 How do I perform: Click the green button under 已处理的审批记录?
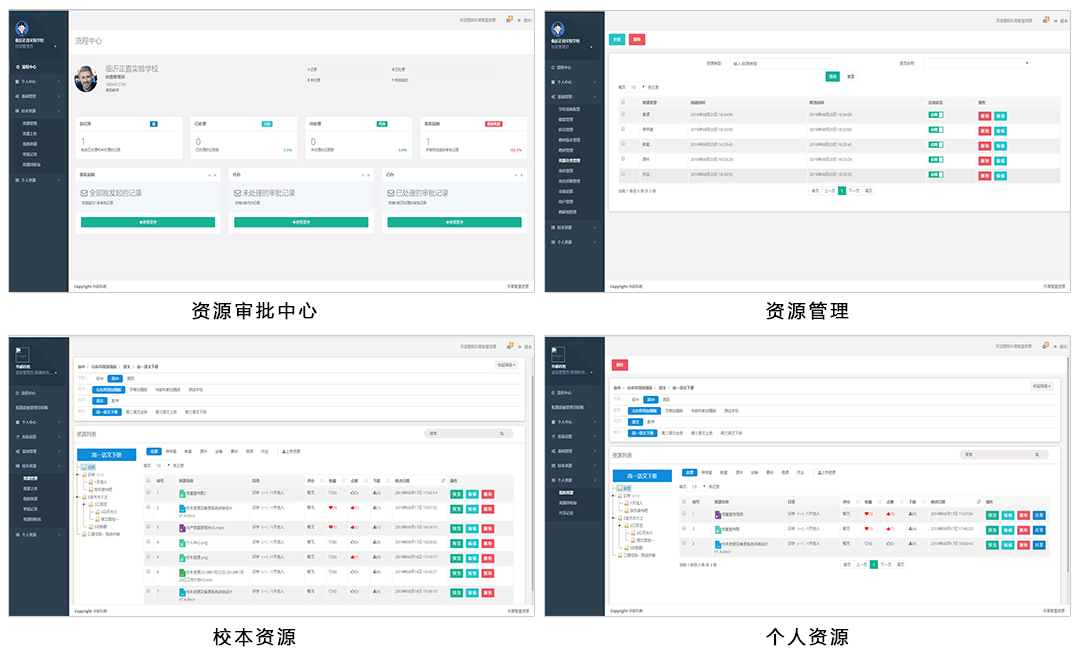click(x=455, y=222)
